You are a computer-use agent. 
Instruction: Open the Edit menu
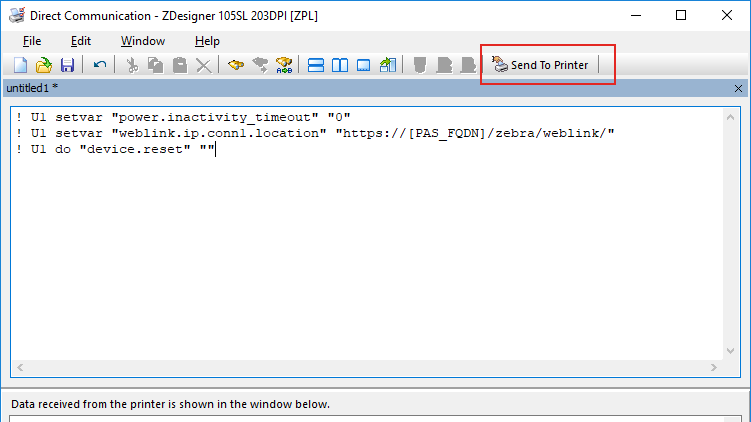tap(81, 41)
